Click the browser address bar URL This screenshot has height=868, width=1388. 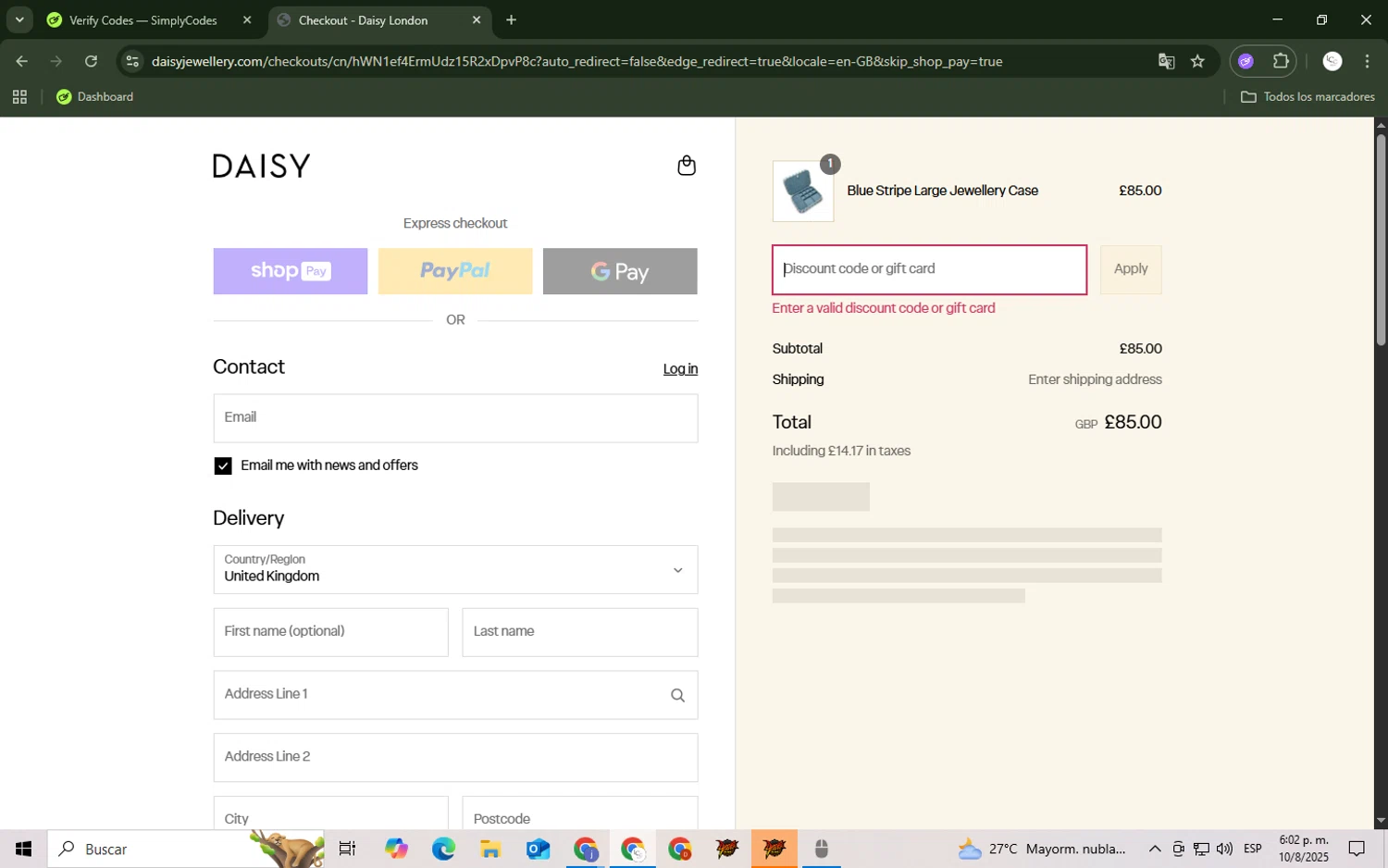point(576,61)
